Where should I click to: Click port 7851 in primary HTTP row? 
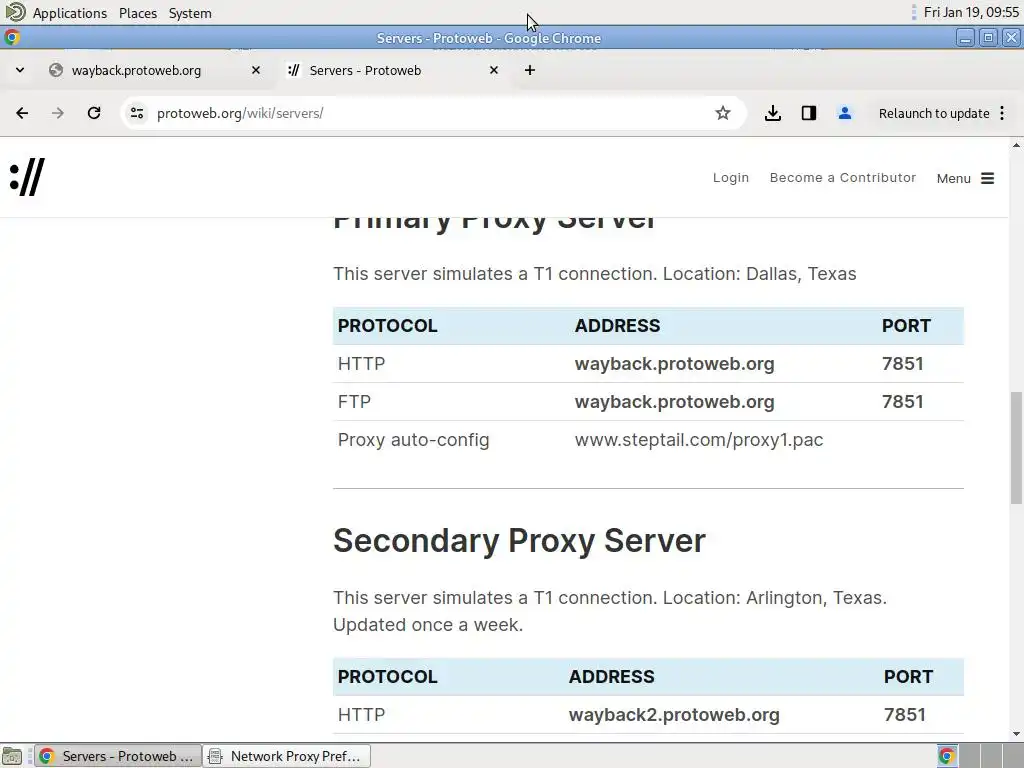point(903,364)
